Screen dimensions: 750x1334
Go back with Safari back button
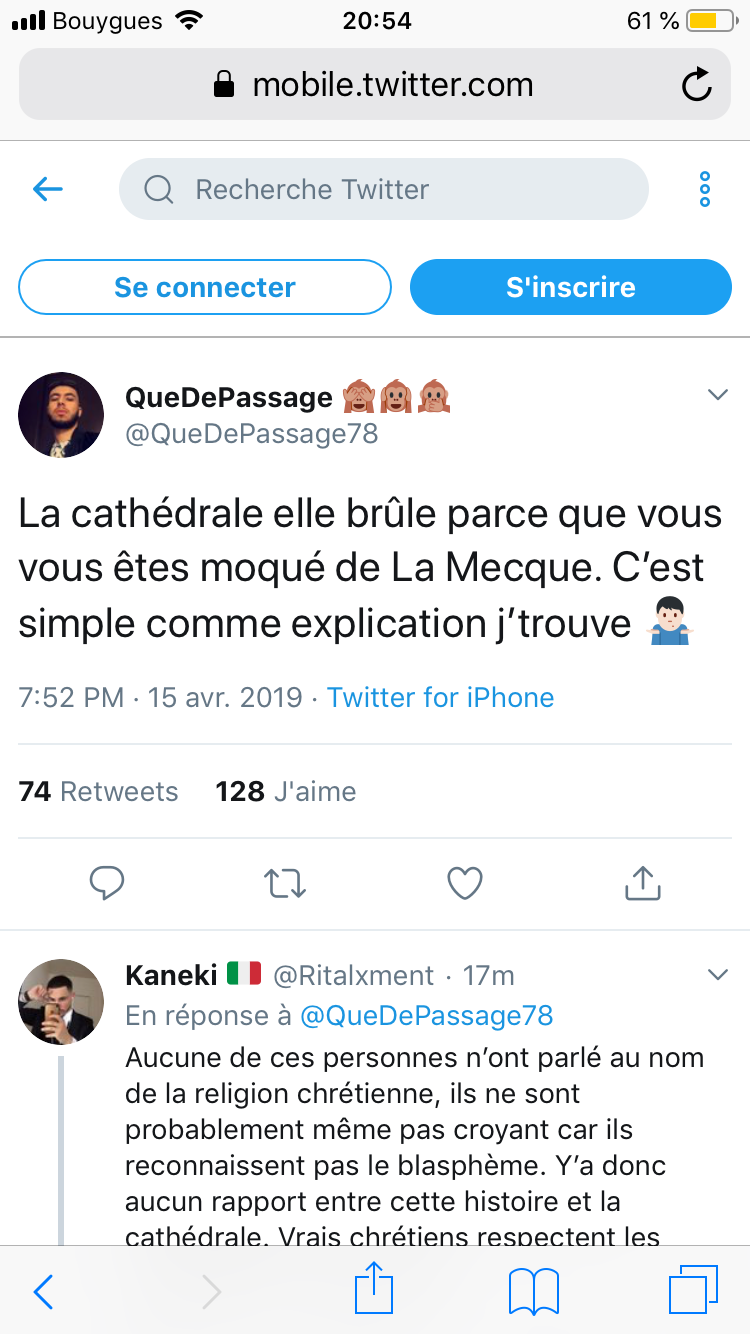pos(44,1291)
